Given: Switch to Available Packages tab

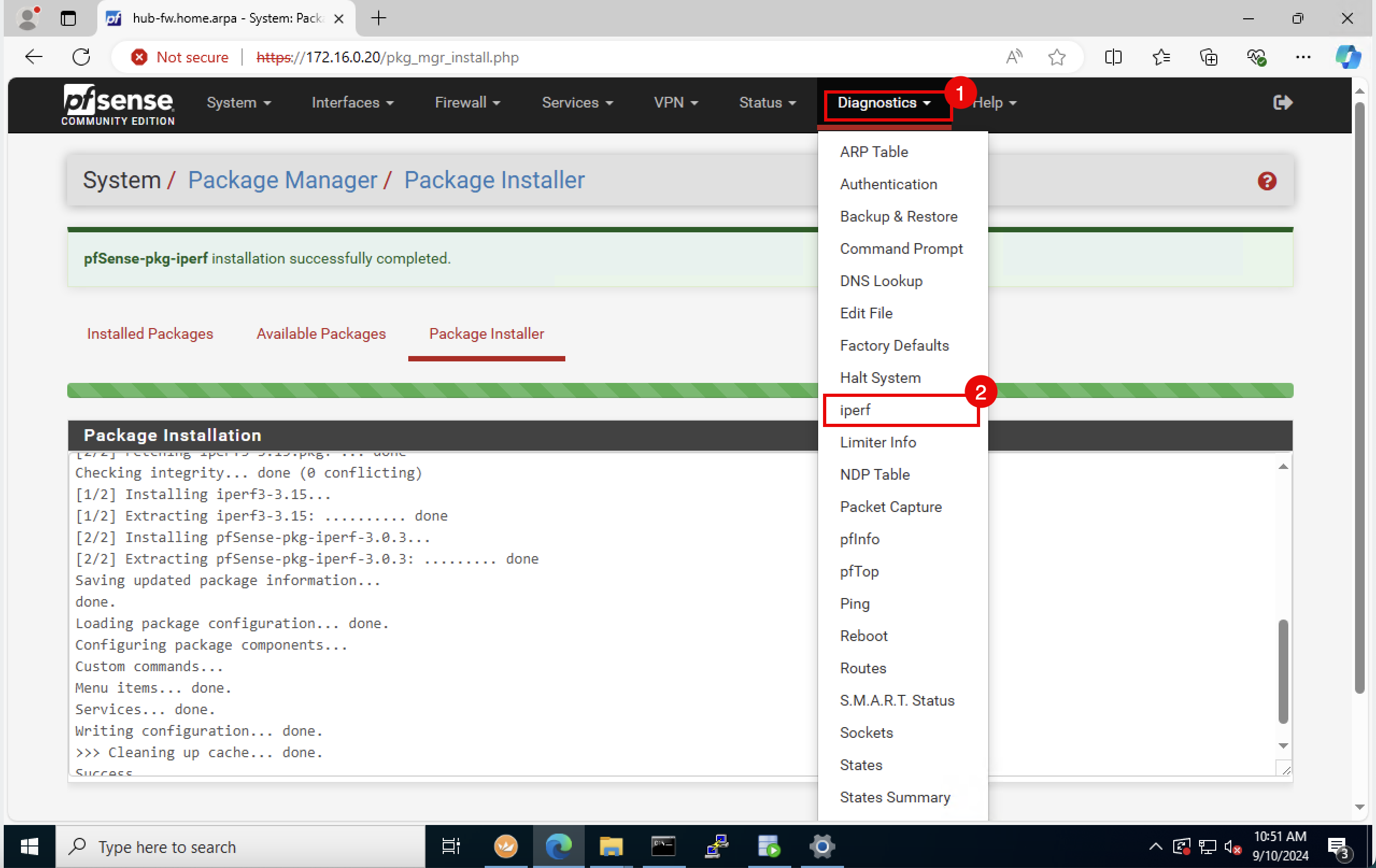Looking at the screenshot, I should (321, 334).
